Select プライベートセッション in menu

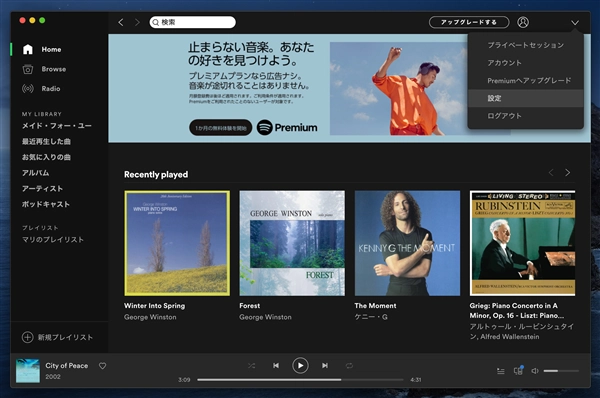tap(525, 45)
